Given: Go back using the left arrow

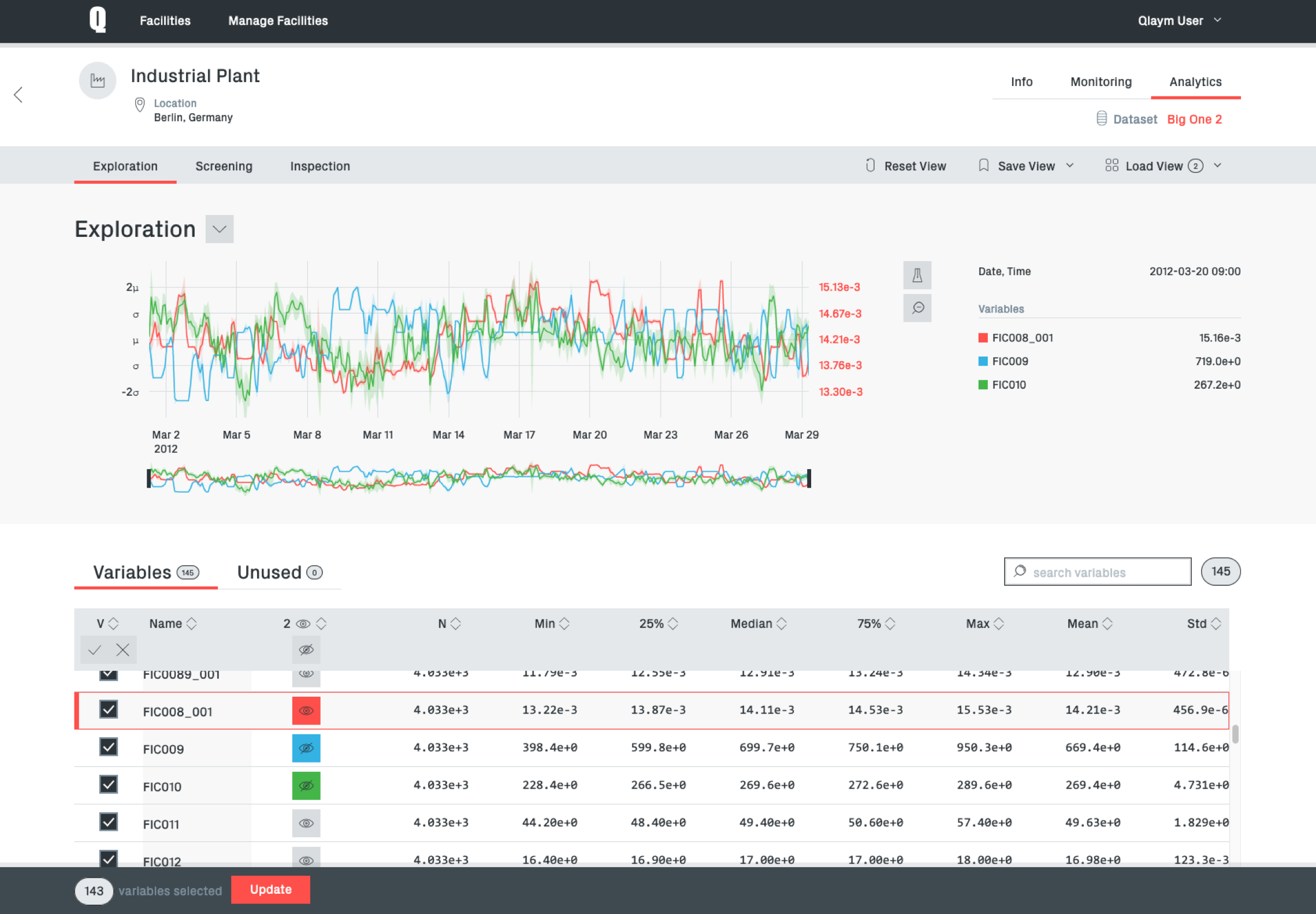Looking at the screenshot, I should pyautogui.click(x=18, y=95).
